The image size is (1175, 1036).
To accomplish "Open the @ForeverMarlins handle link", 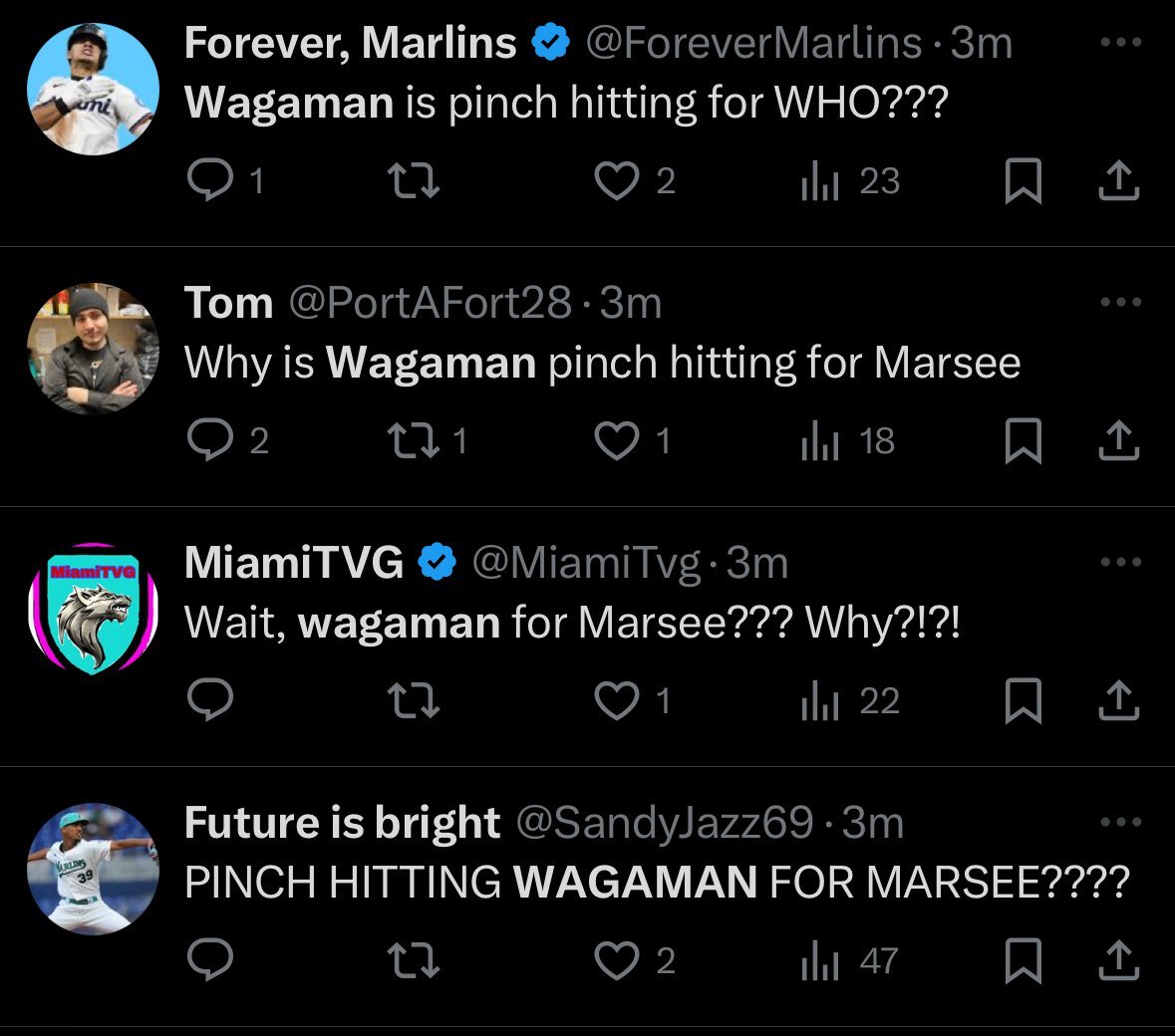I will pyautogui.click(x=752, y=43).
